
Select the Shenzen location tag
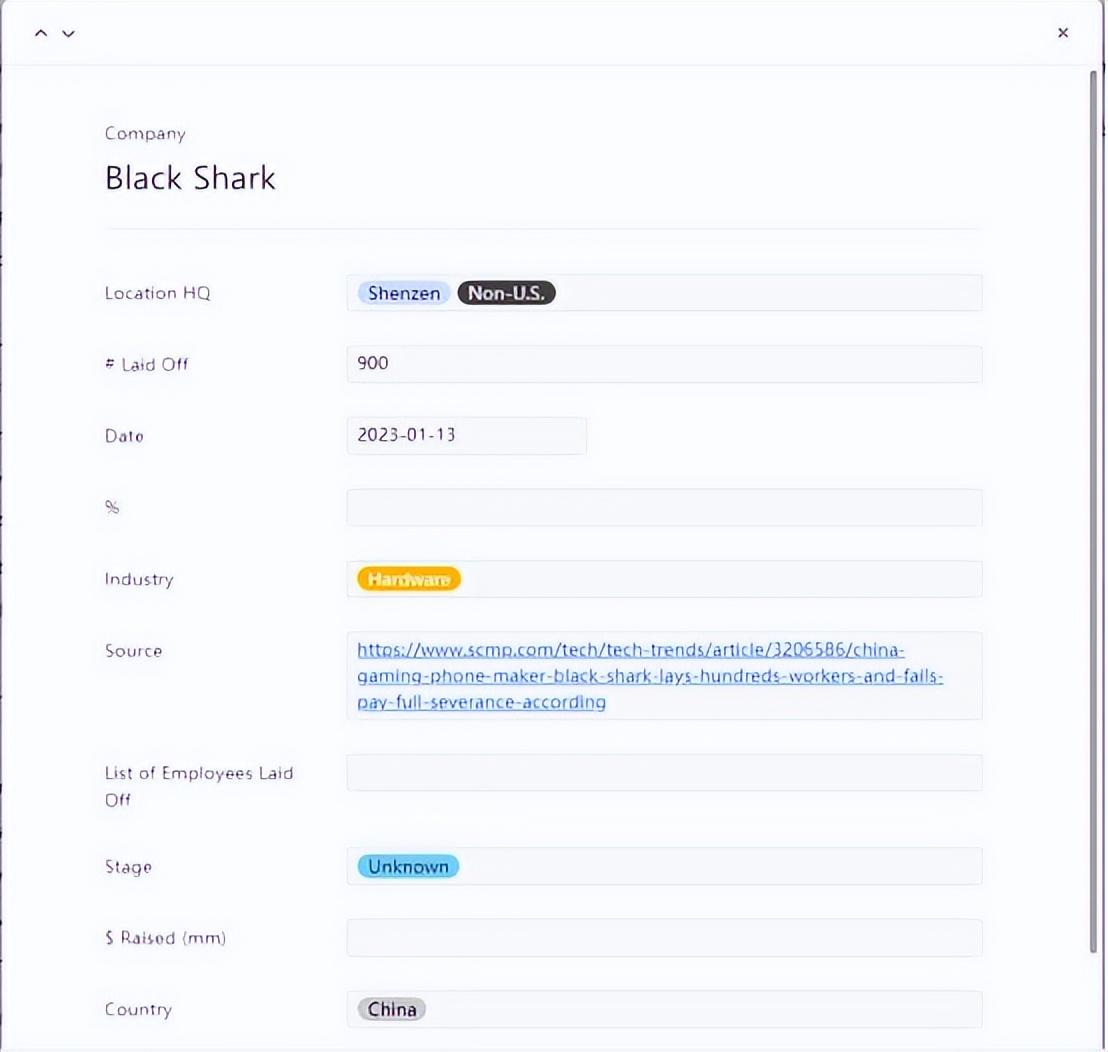(403, 293)
